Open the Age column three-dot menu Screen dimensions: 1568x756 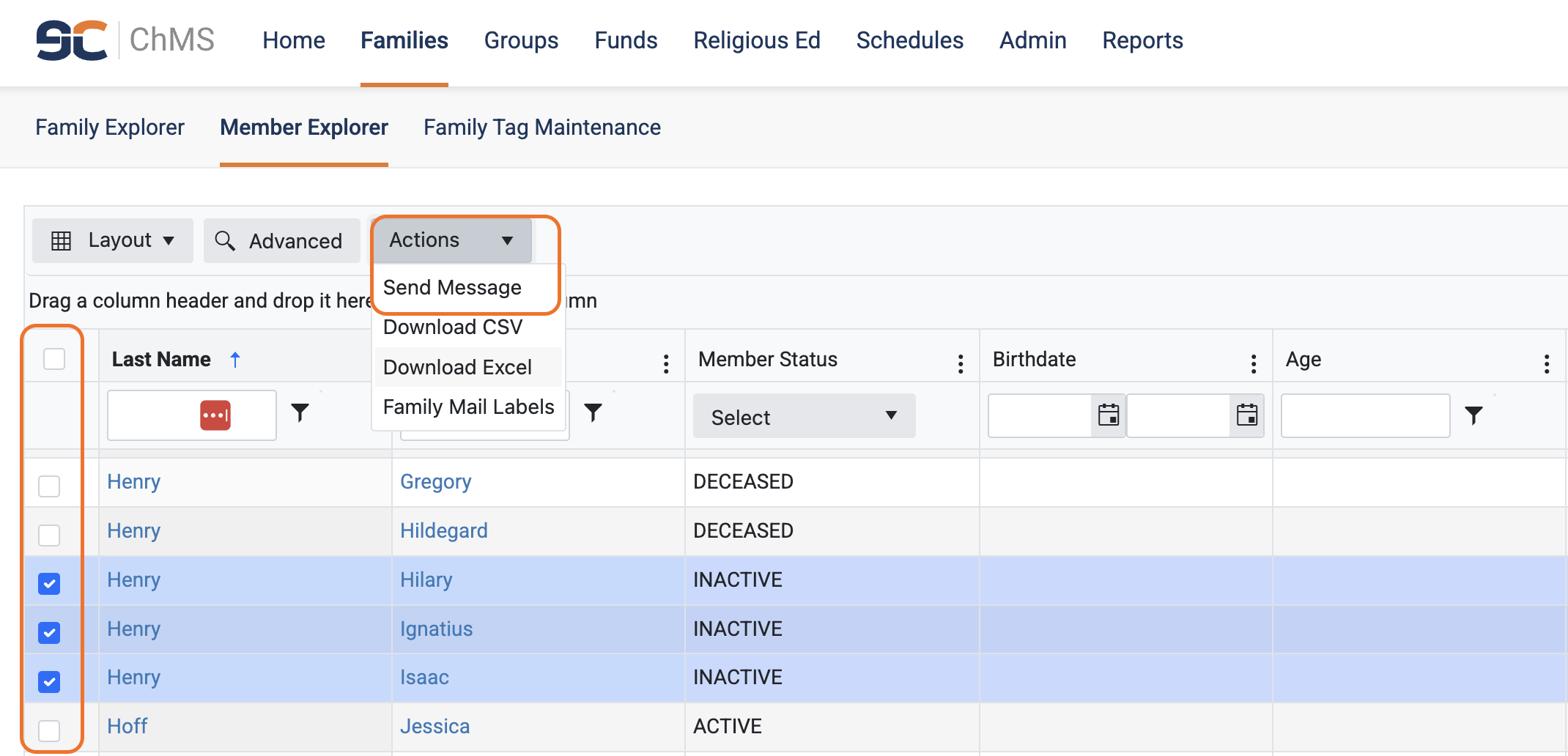[1546, 363]
